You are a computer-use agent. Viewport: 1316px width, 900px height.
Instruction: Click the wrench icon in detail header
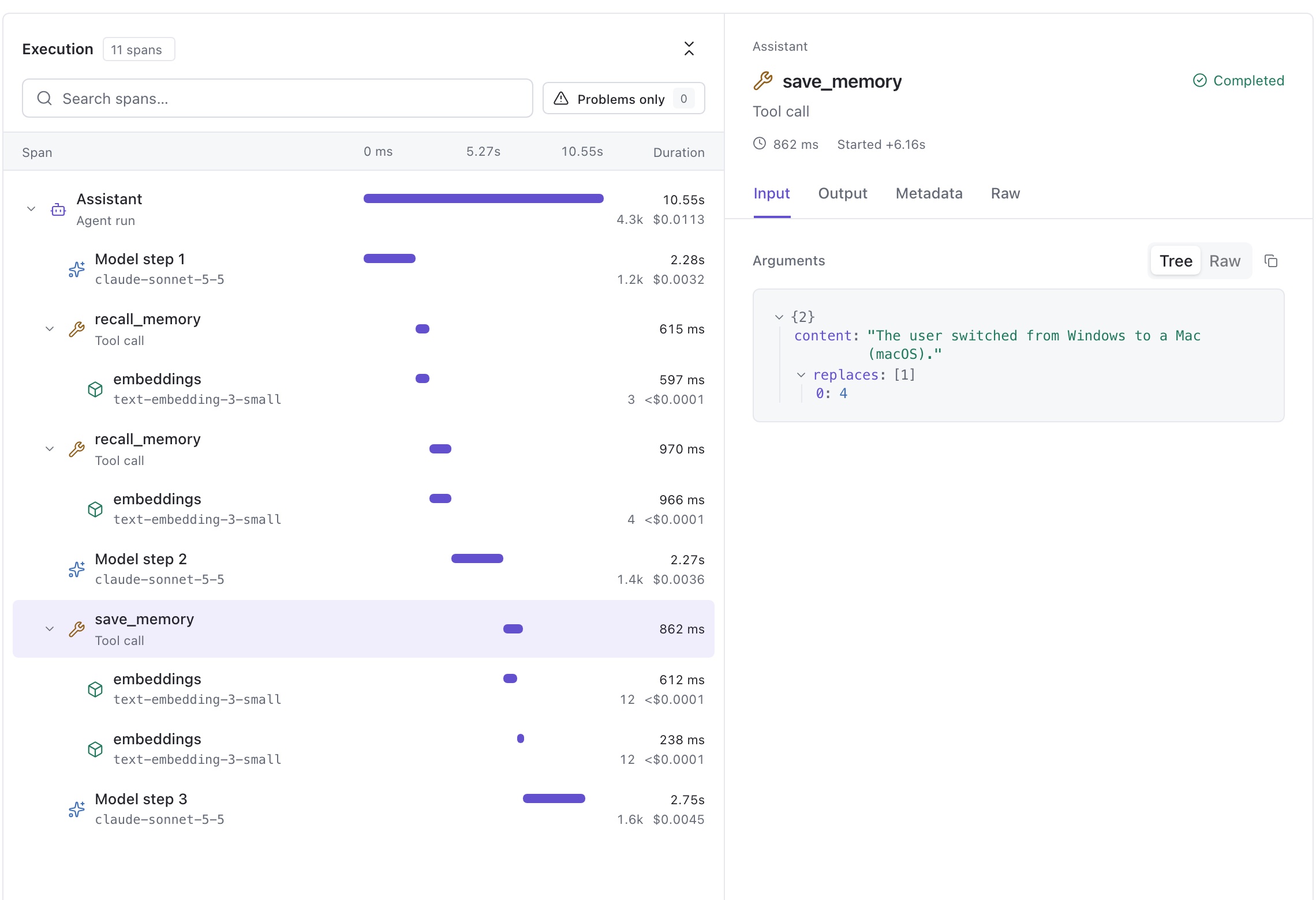tap(763, 81)
